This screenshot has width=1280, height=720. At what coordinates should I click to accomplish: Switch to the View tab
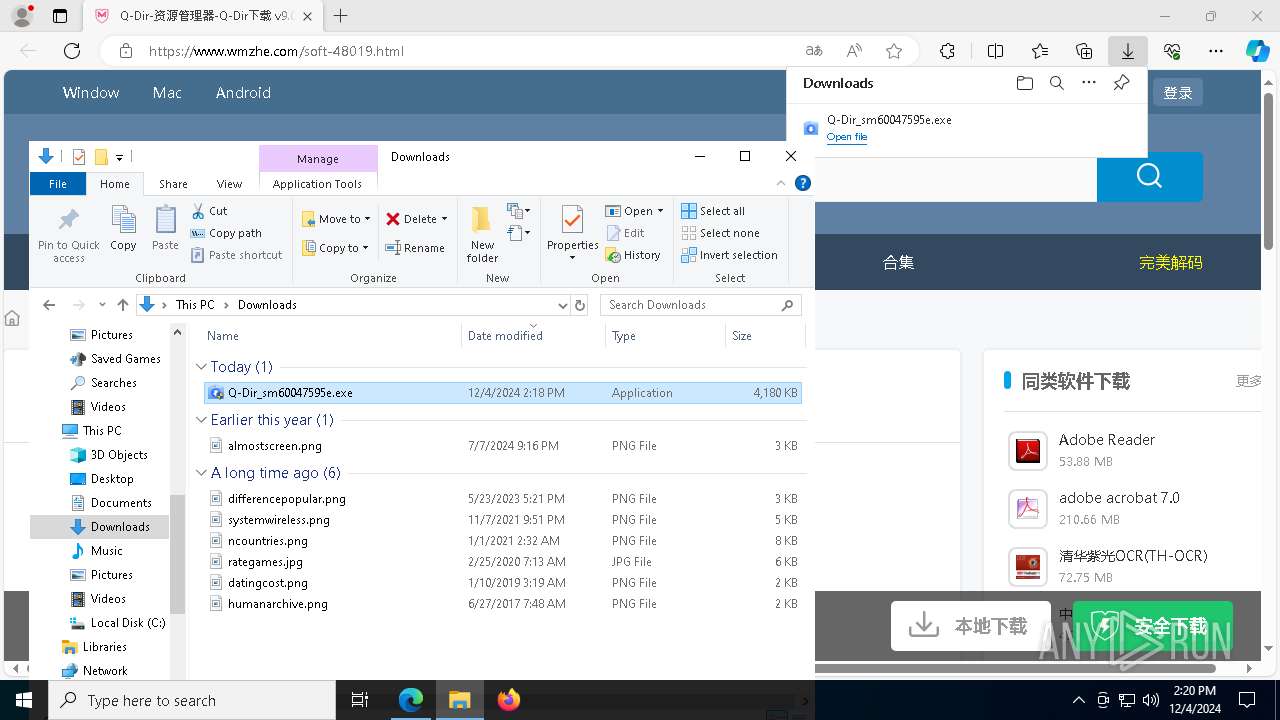[229, 184]
